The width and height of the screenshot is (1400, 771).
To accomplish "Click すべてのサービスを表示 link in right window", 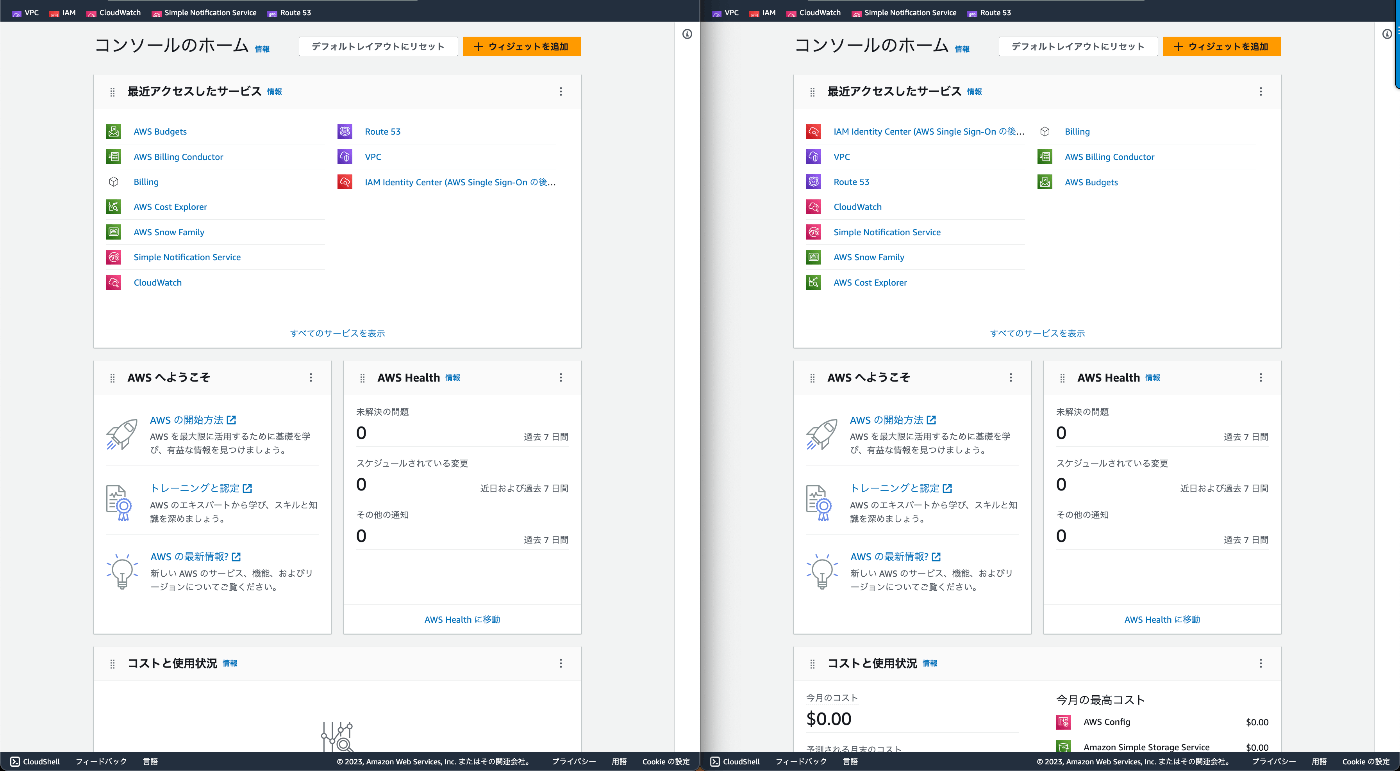I will [x=1038, y=333].
